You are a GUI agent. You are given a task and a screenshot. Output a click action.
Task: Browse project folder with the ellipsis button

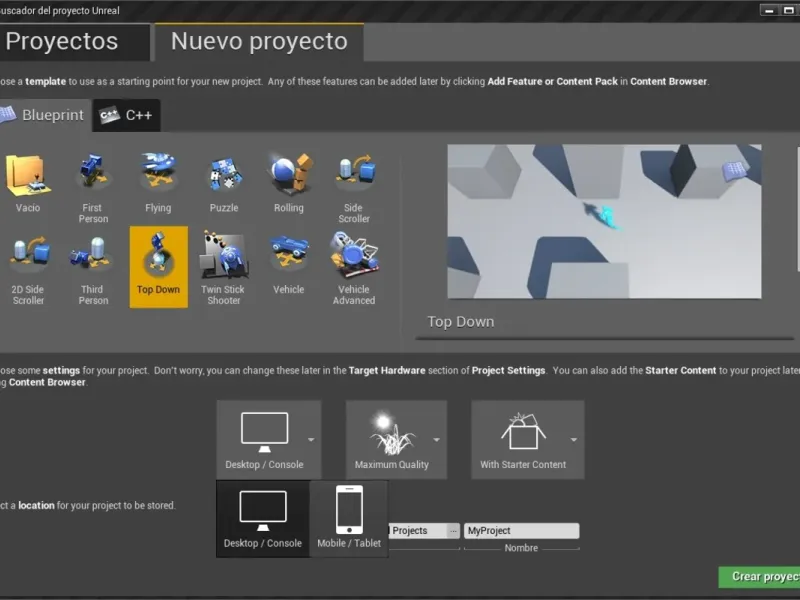pyautogui.click(x=453, y=531)
